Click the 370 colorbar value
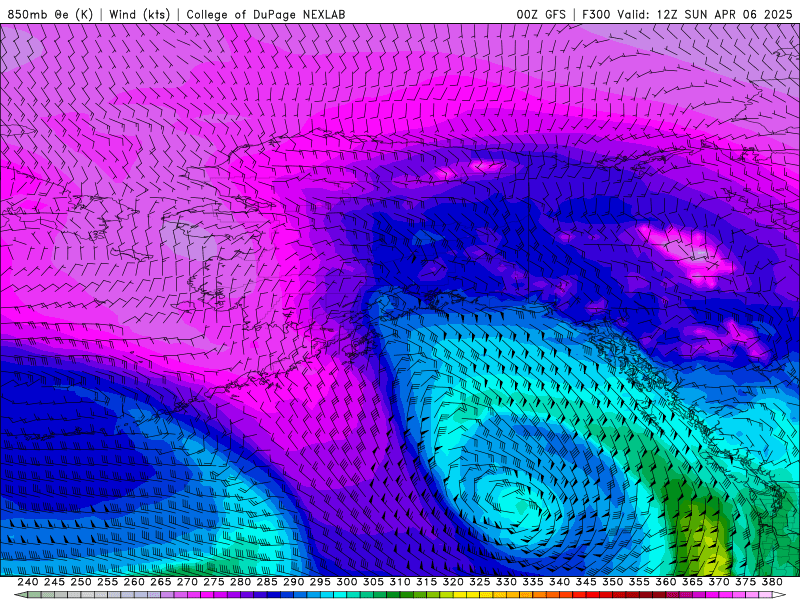The height and width of the screenshot is (600, 800). coord(718,582)
